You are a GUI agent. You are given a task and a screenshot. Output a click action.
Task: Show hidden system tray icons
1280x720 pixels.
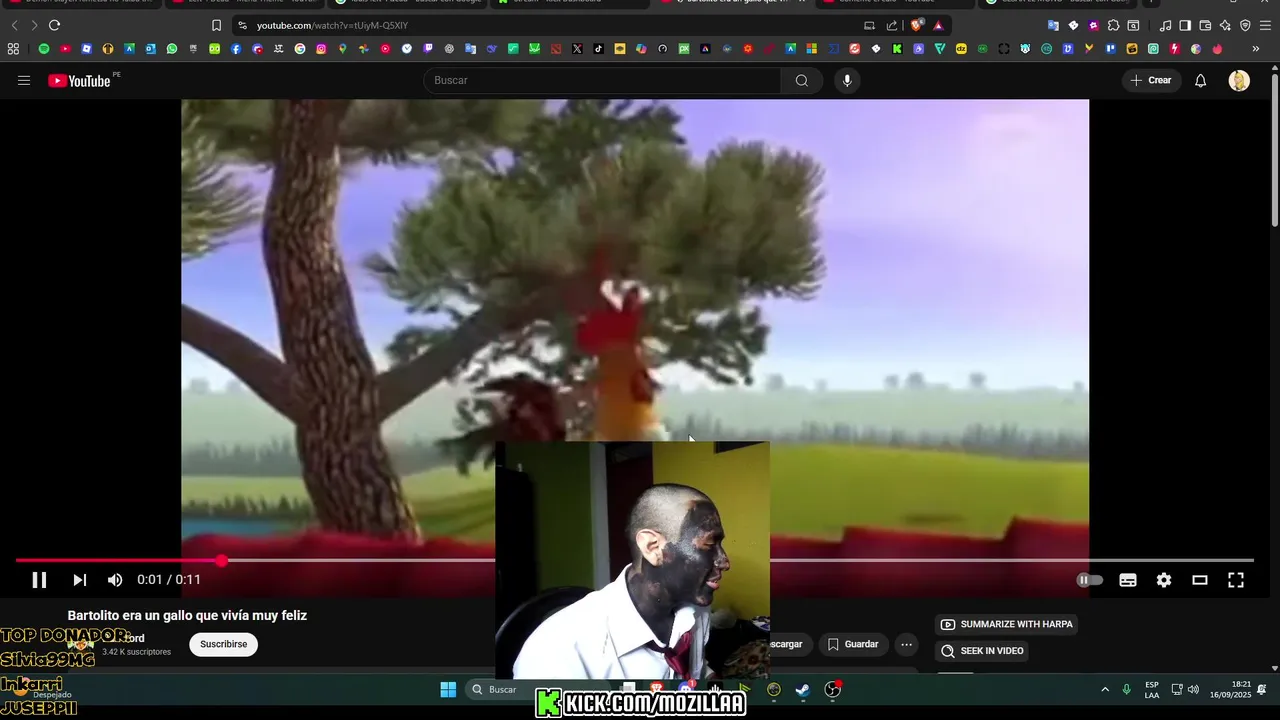tap(1105, 690)
